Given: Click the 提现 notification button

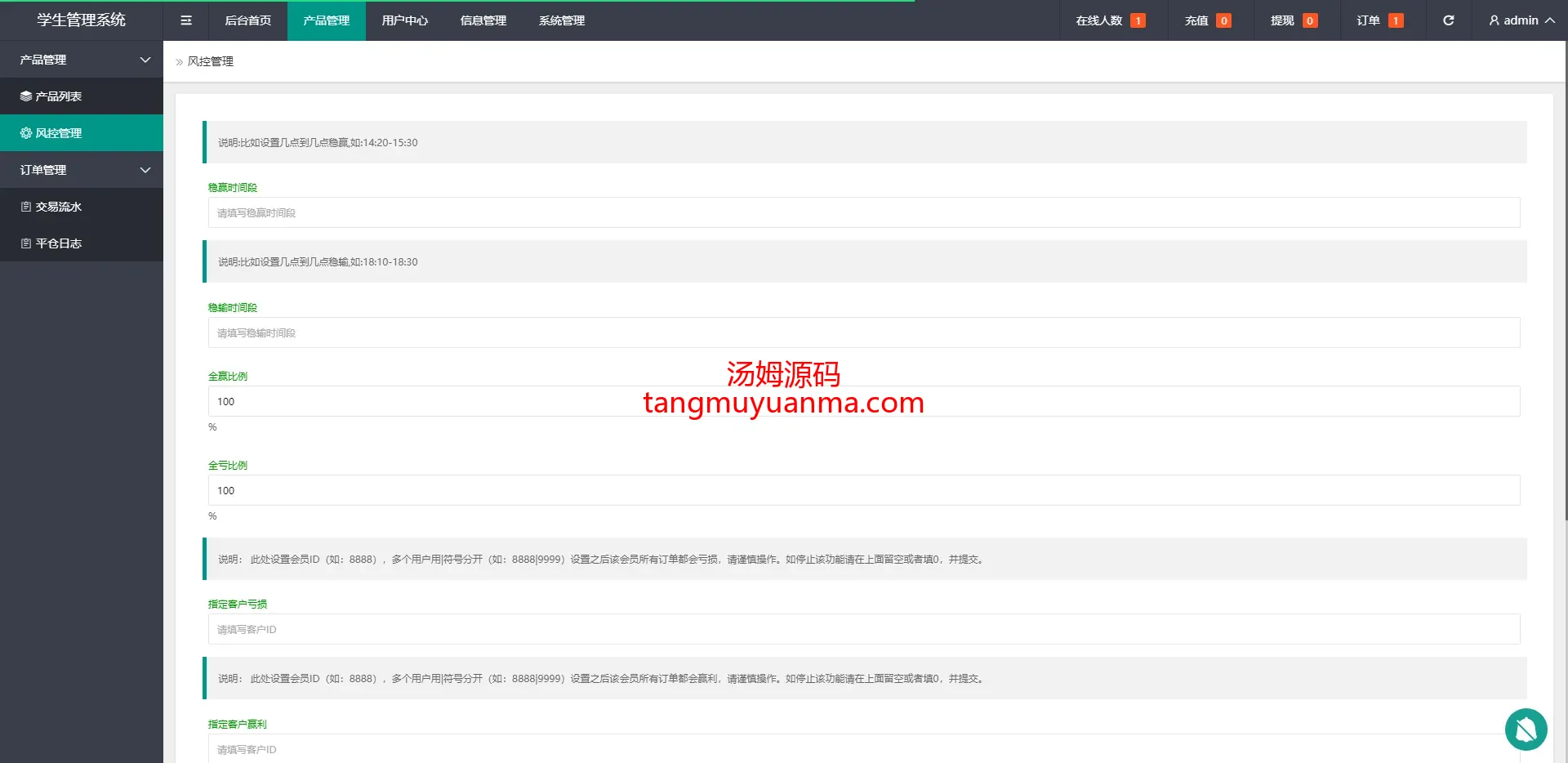Looking at the screenshot, I should pos(1293,20).
